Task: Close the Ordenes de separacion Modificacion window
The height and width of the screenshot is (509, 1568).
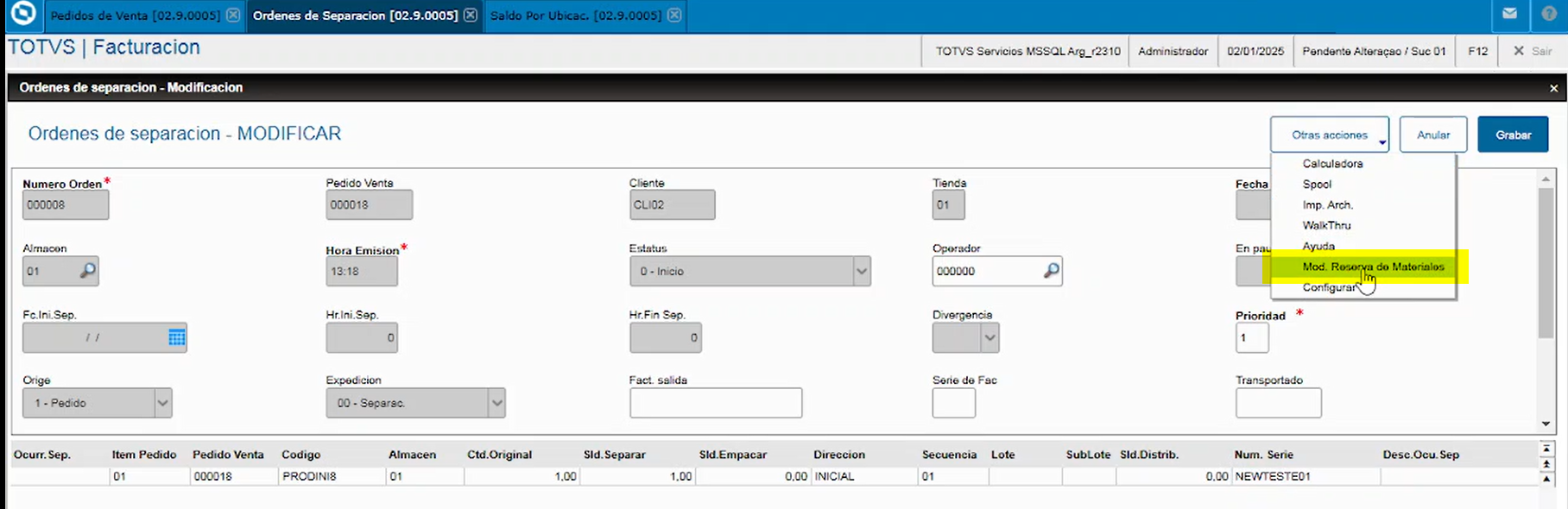Action: tap(1553, 88)
